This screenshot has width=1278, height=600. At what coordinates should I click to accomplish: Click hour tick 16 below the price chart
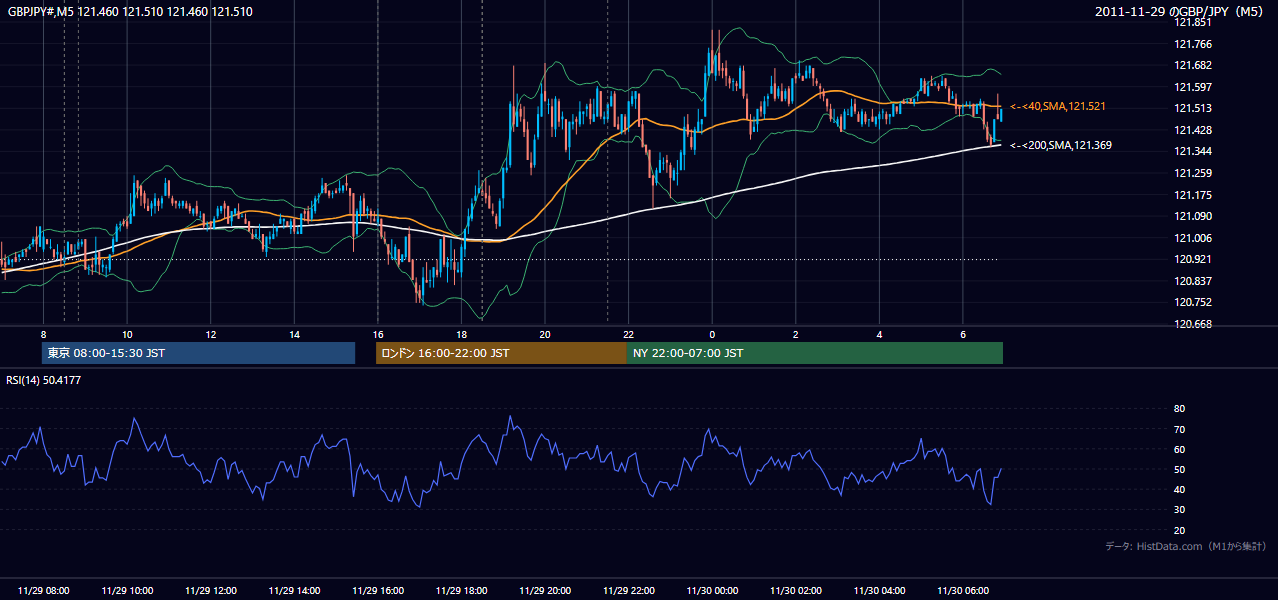pos(378,334)
